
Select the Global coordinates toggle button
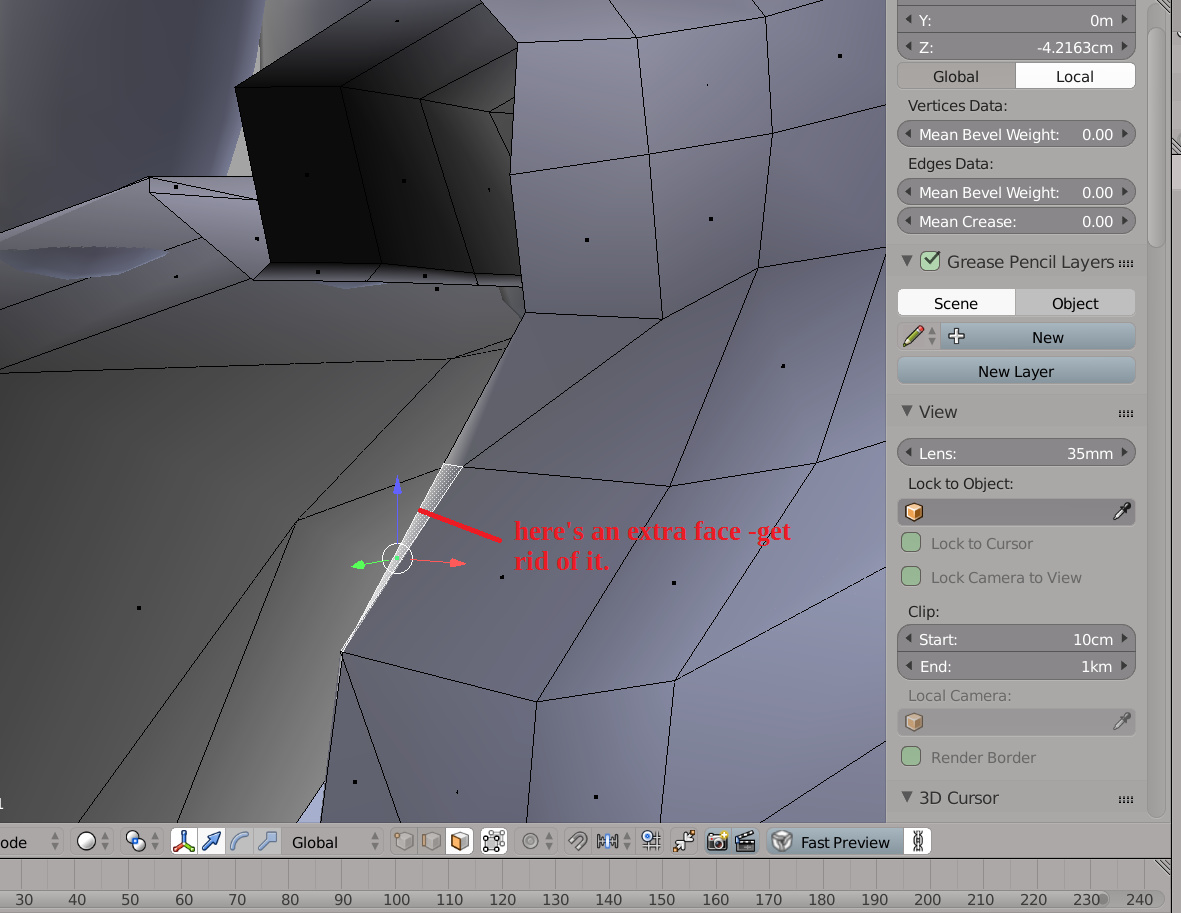(x=956, y=76)
